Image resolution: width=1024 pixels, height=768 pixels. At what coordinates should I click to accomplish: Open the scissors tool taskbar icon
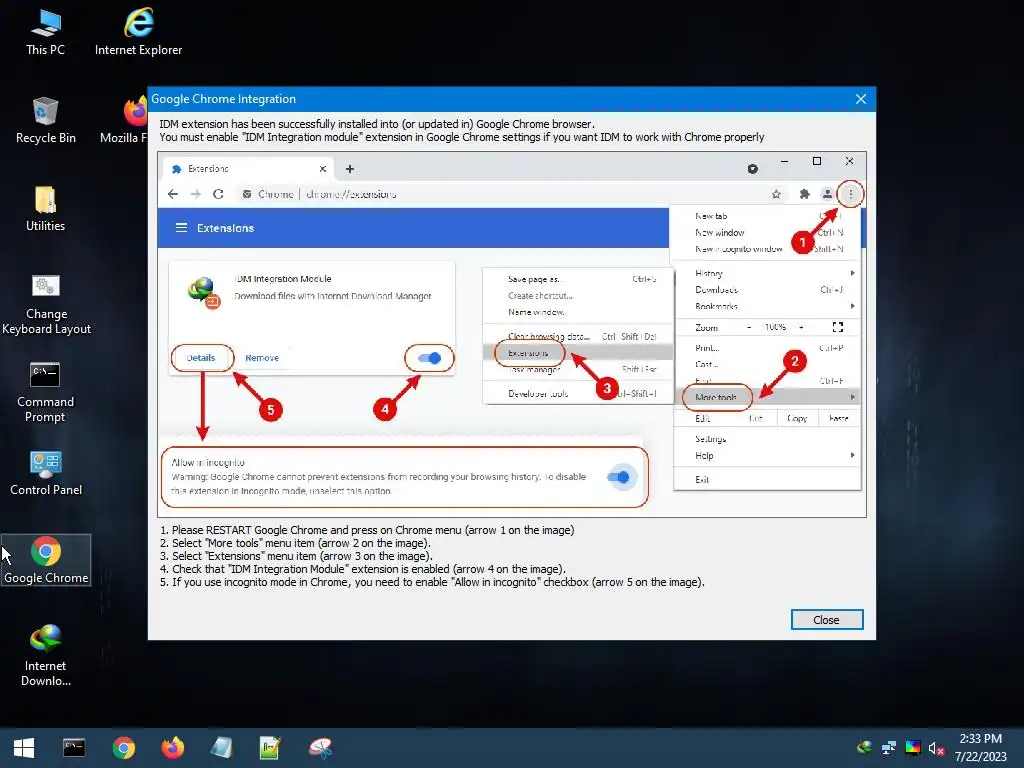320,748
